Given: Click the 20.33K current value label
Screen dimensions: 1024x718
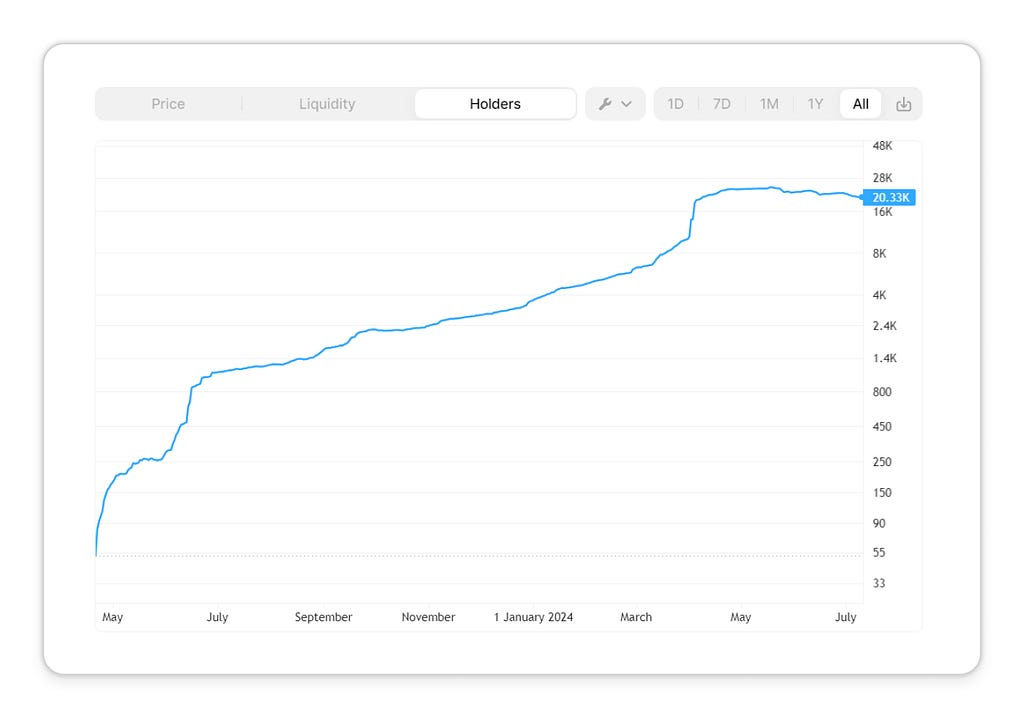Looking at the screenshot, I should click(889, 197).
